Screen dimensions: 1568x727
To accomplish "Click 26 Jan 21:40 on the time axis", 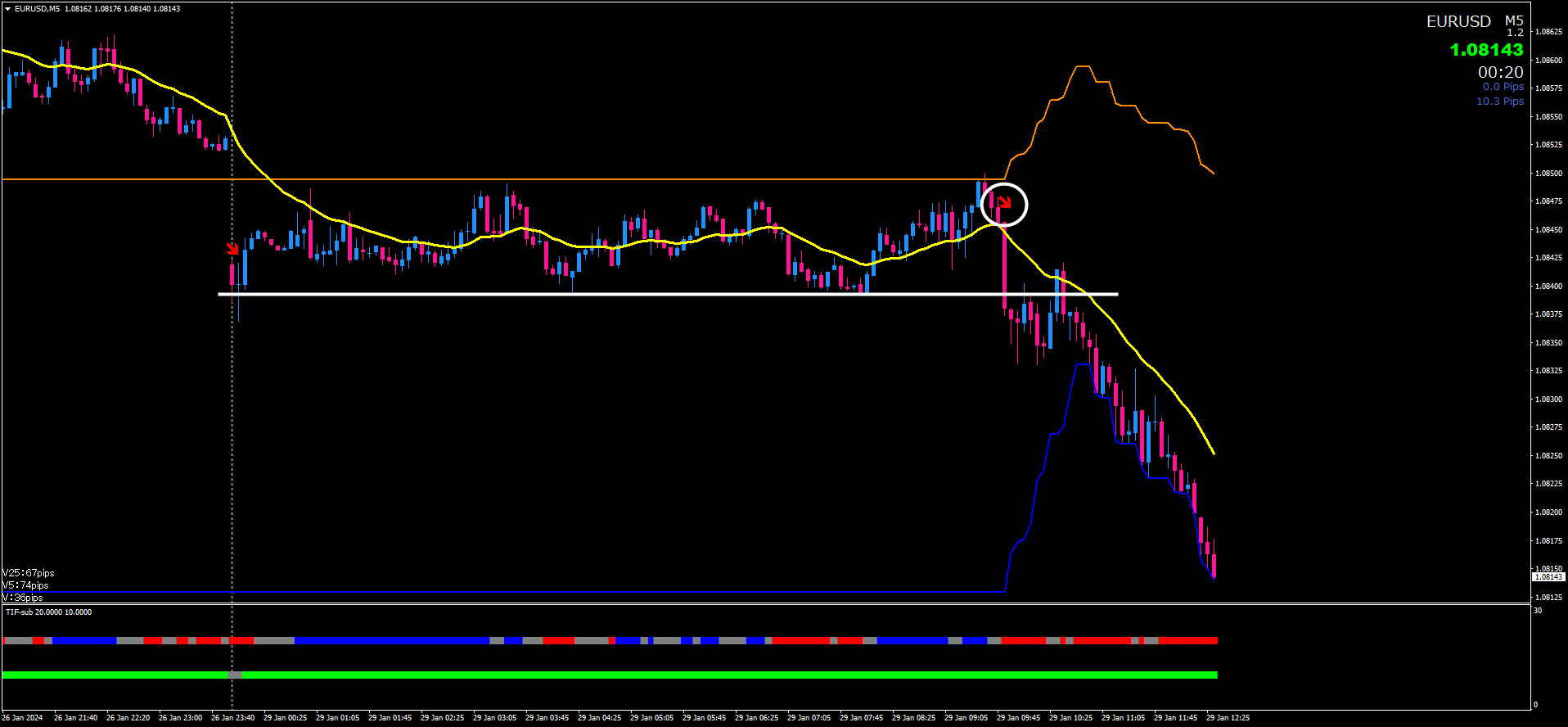I will (75, 718).
